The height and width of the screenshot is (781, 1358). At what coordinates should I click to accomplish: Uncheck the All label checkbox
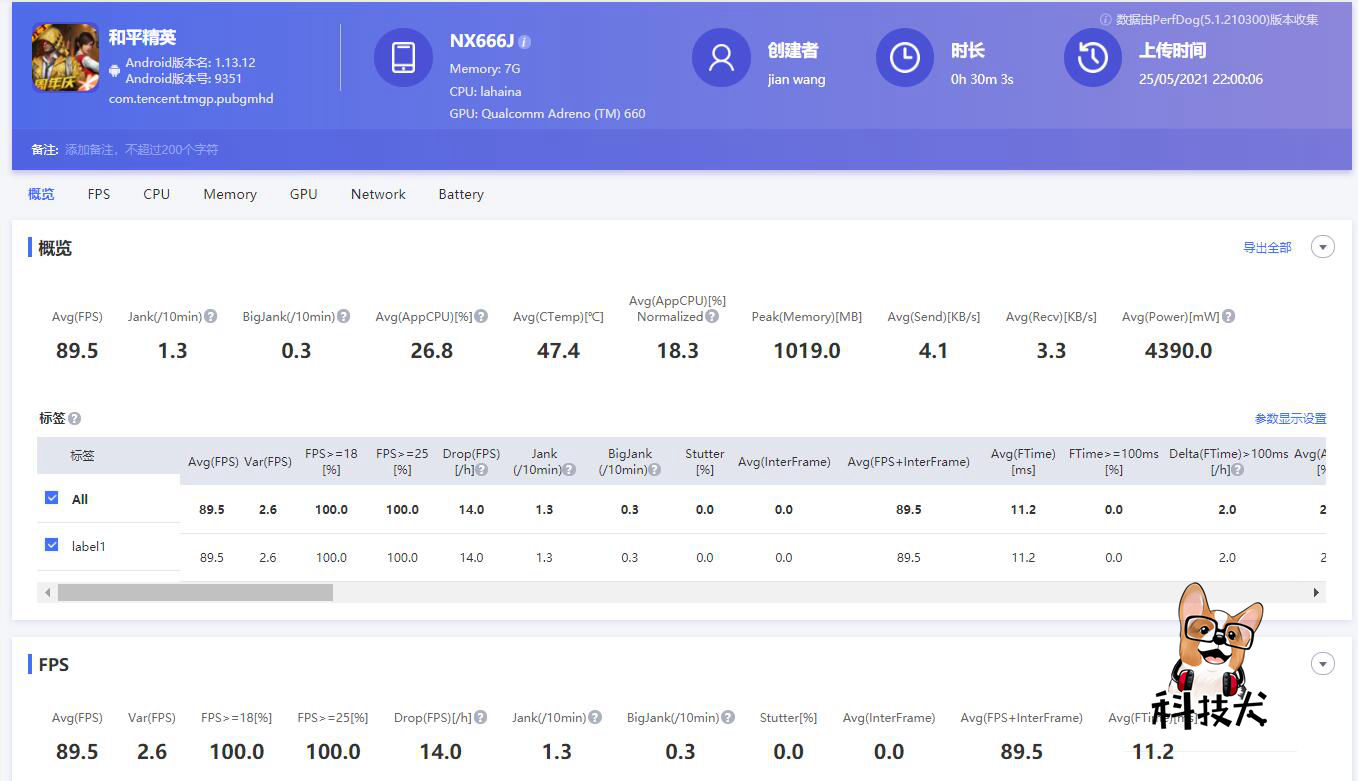(52, 498)
